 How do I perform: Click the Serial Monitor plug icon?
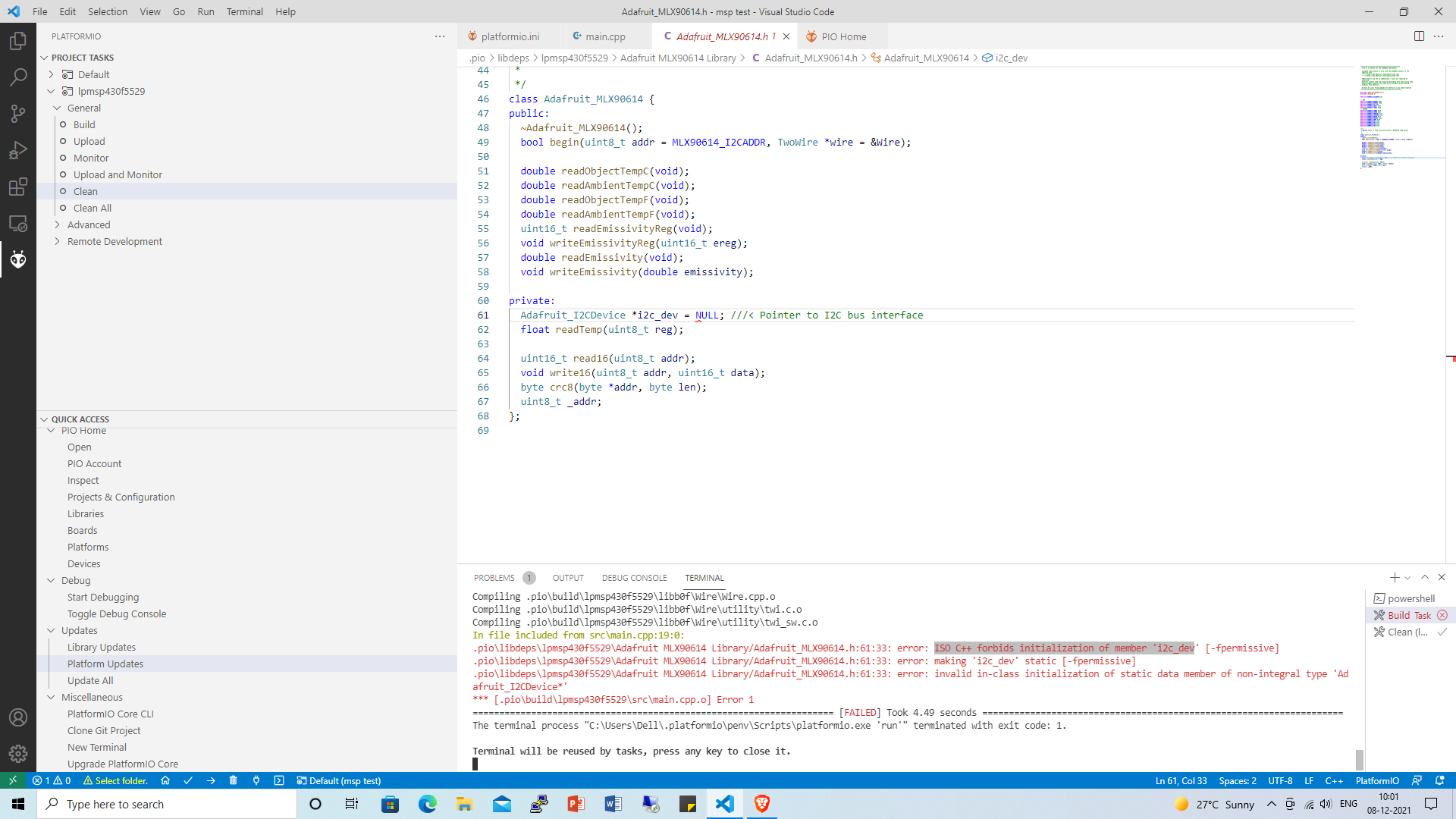pyautogui.click(x=256, y=780)
